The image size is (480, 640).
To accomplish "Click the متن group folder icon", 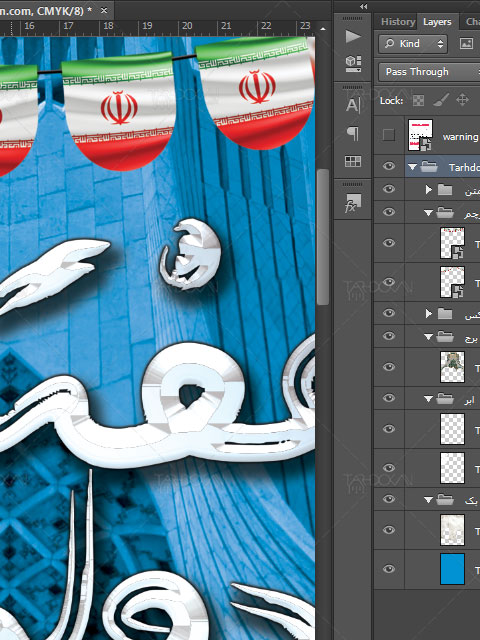I will point(445,189).
